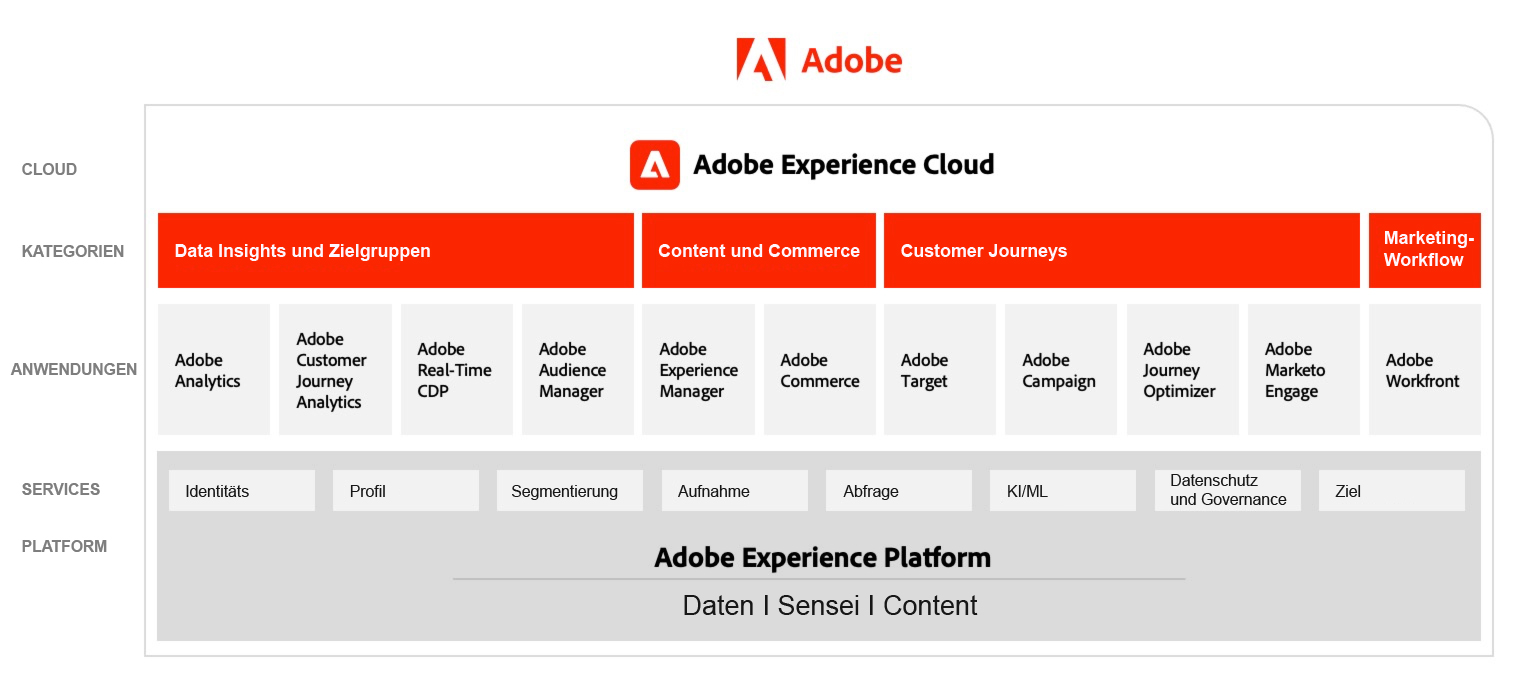Screen dimensions: 1513x685
Task: Click the ANWENDUNGEN row label
Action: tap(74, 370)
